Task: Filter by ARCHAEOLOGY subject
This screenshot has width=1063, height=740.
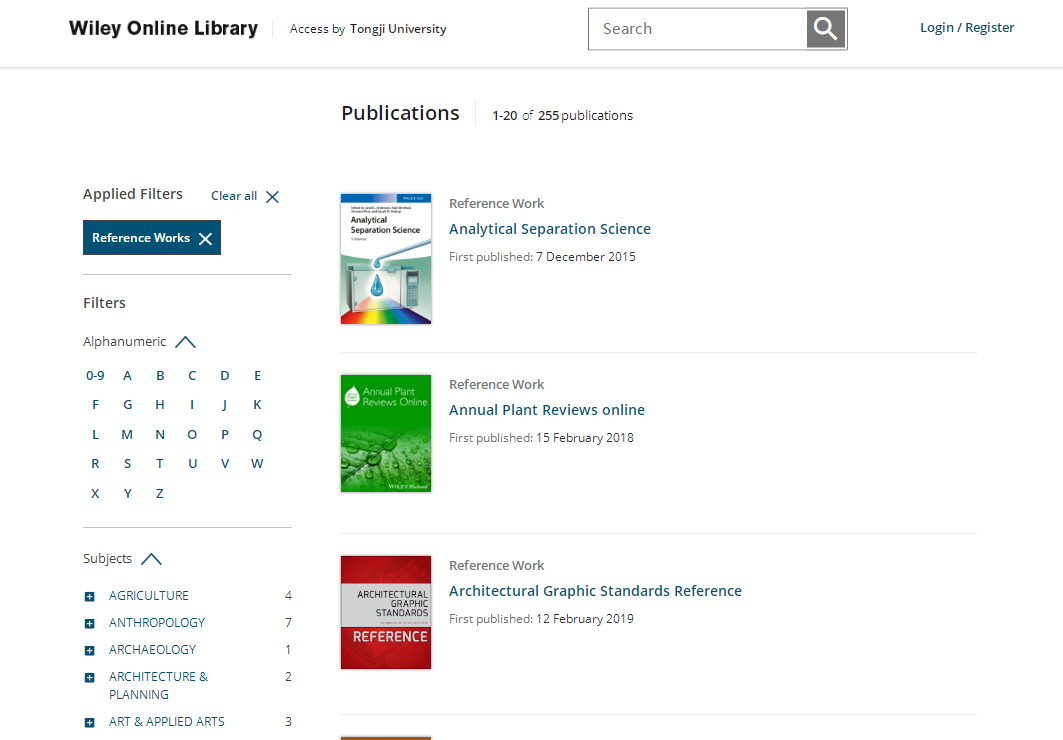Action: click(x=153, y=650)
